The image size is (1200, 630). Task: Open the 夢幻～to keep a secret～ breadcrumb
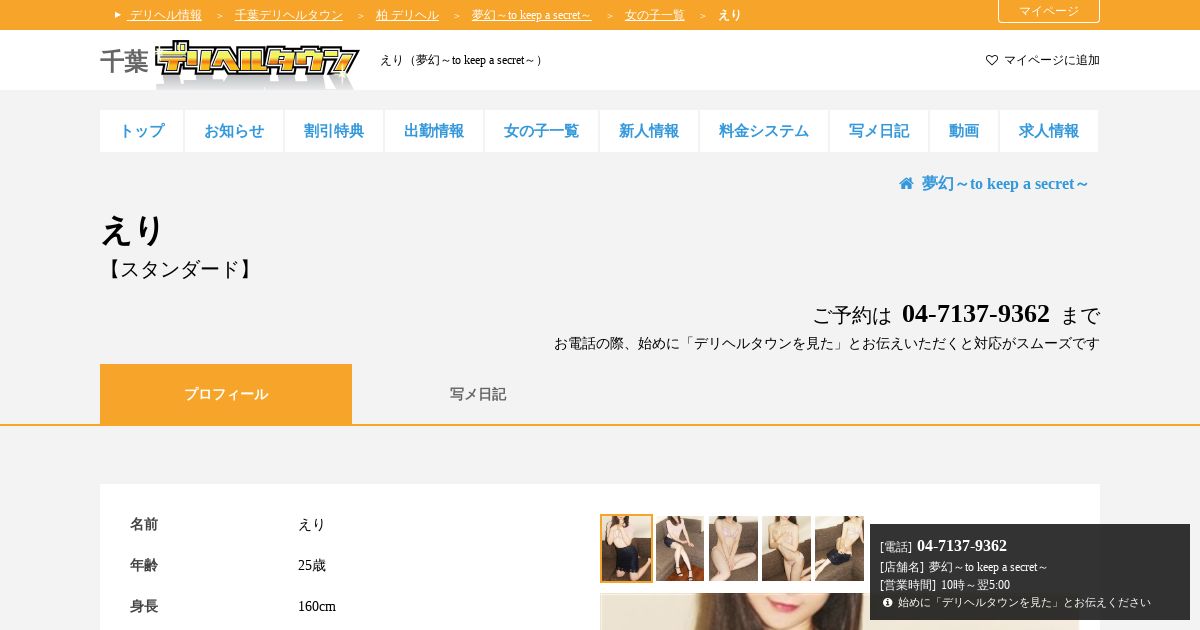531,15
